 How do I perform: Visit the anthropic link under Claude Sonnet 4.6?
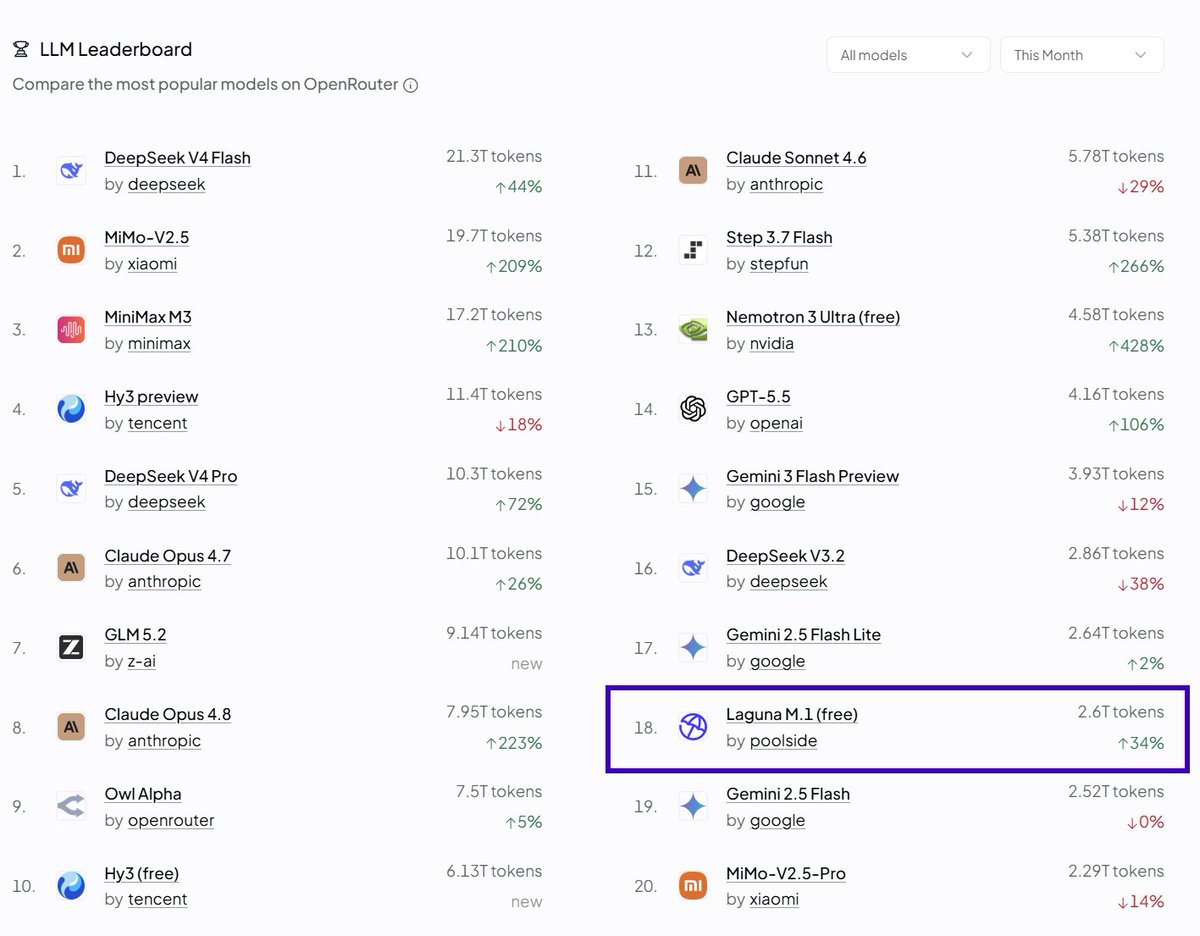(786, 184)
